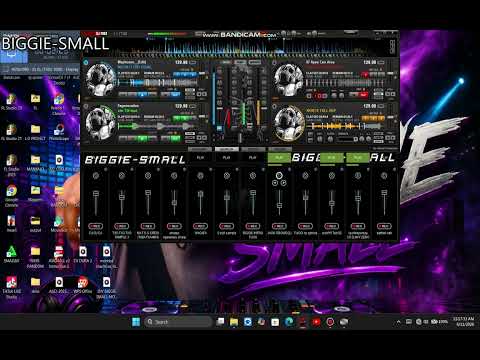Seek in deck 3 green waveform strip
The width and height of the screenshot is (480, 360).
(156, 126)
